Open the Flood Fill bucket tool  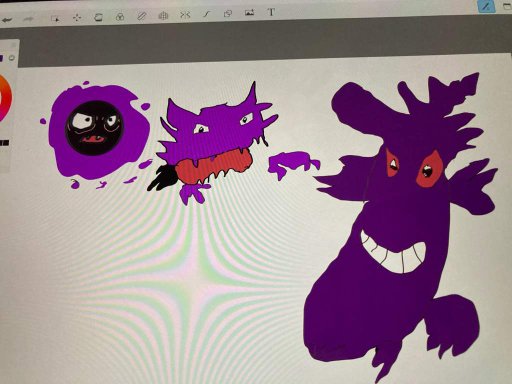point(99,17)
